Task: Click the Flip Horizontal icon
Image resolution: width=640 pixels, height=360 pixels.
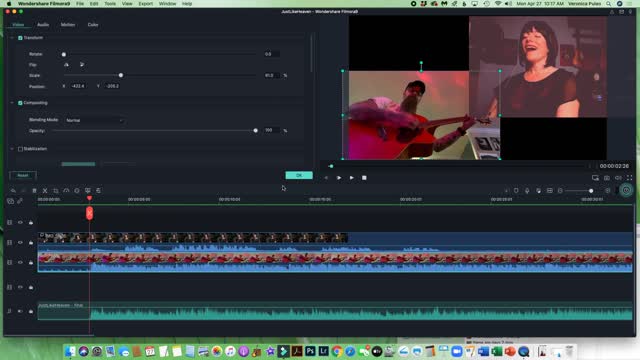Action: (x=66, y=64)
